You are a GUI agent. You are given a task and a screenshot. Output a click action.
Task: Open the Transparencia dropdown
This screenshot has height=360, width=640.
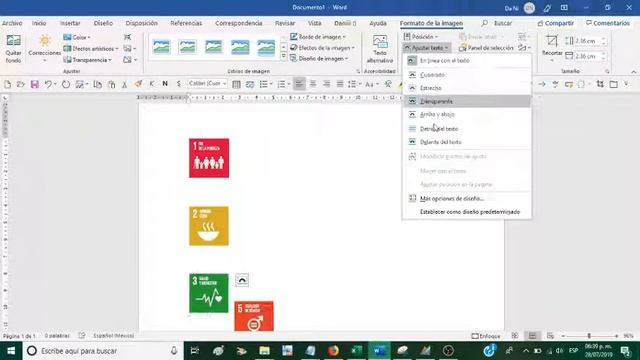click(x=87, y=60)
